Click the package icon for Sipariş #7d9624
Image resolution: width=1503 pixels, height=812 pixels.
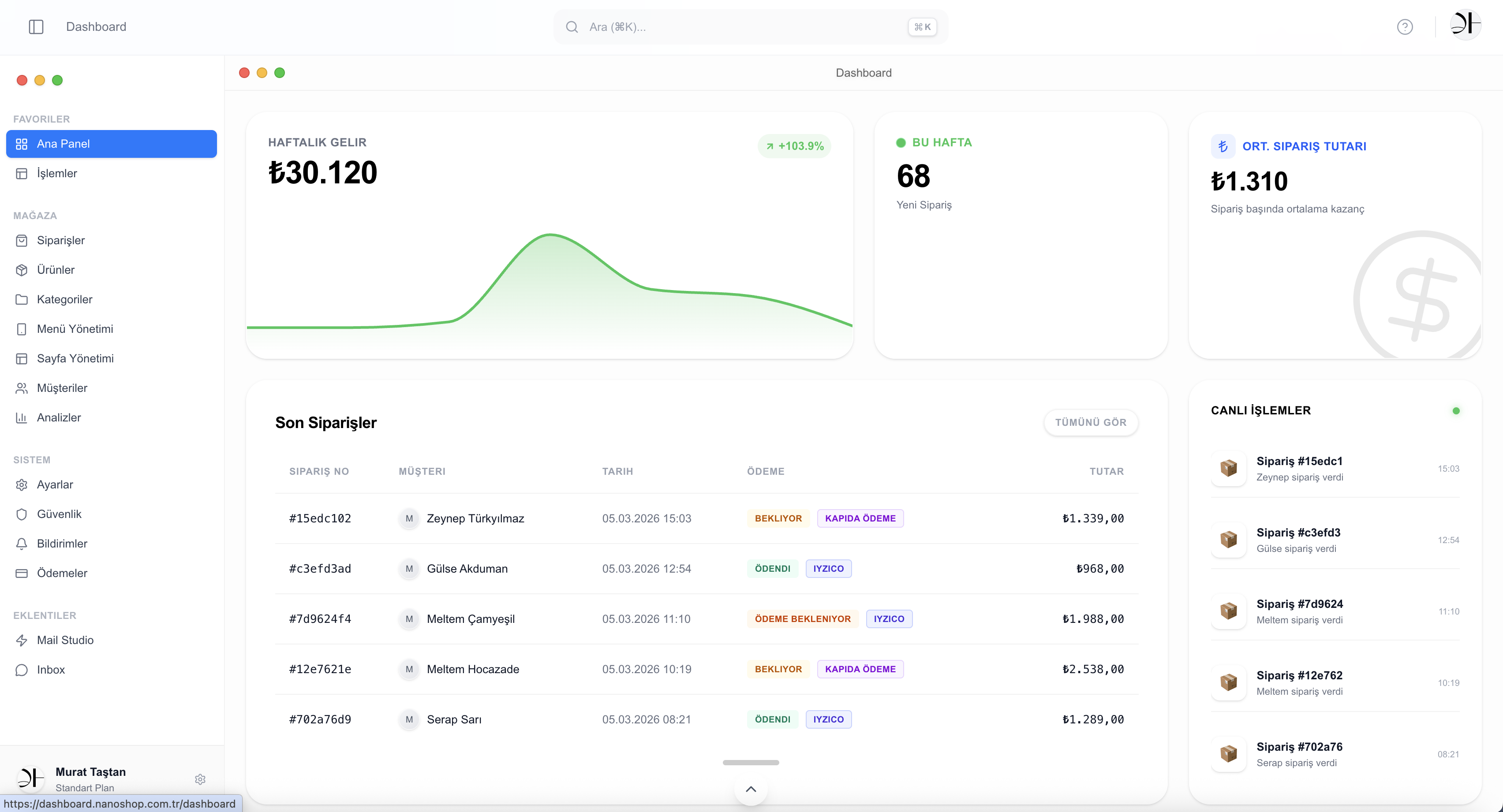1229,611
